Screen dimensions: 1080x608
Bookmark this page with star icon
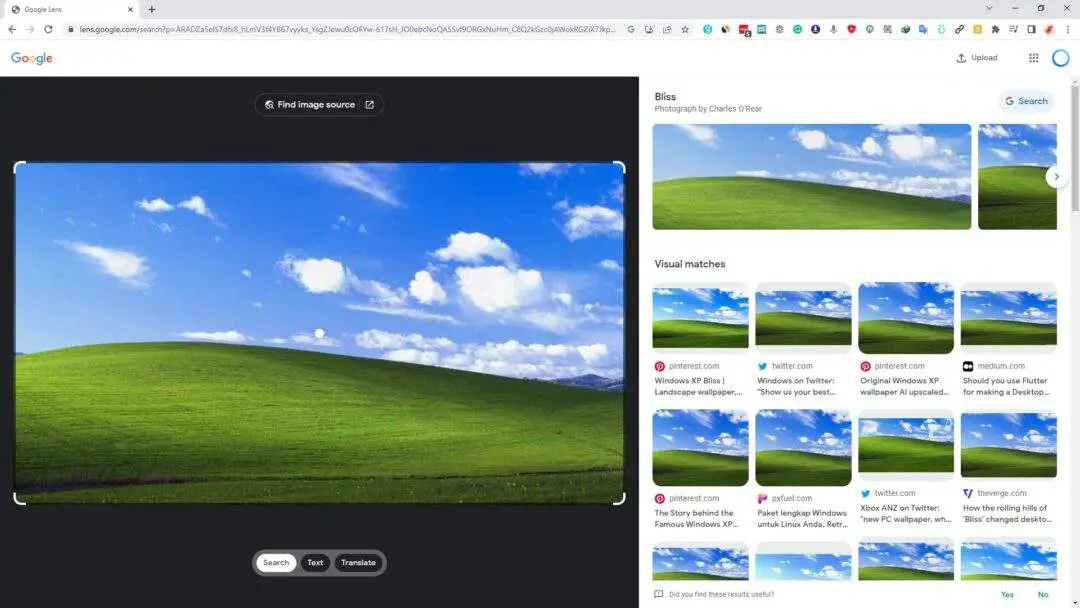click(x=685, y=30)
